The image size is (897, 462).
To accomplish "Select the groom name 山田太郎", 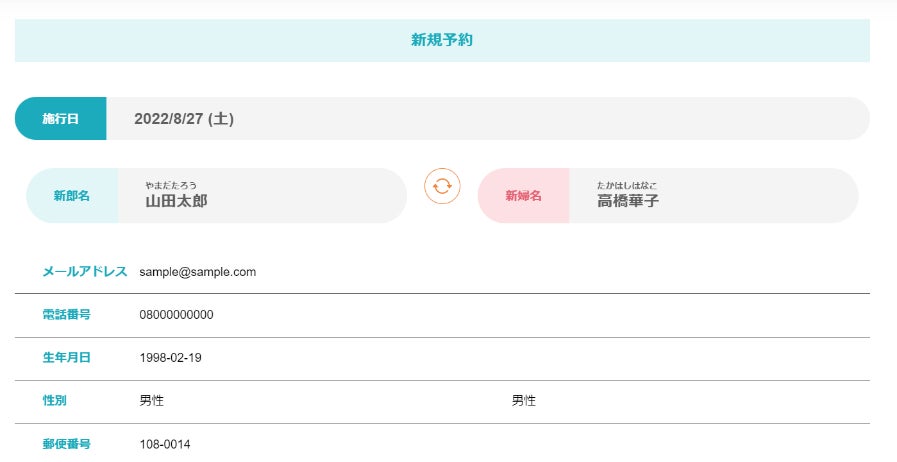I will [x=176, y=202].
